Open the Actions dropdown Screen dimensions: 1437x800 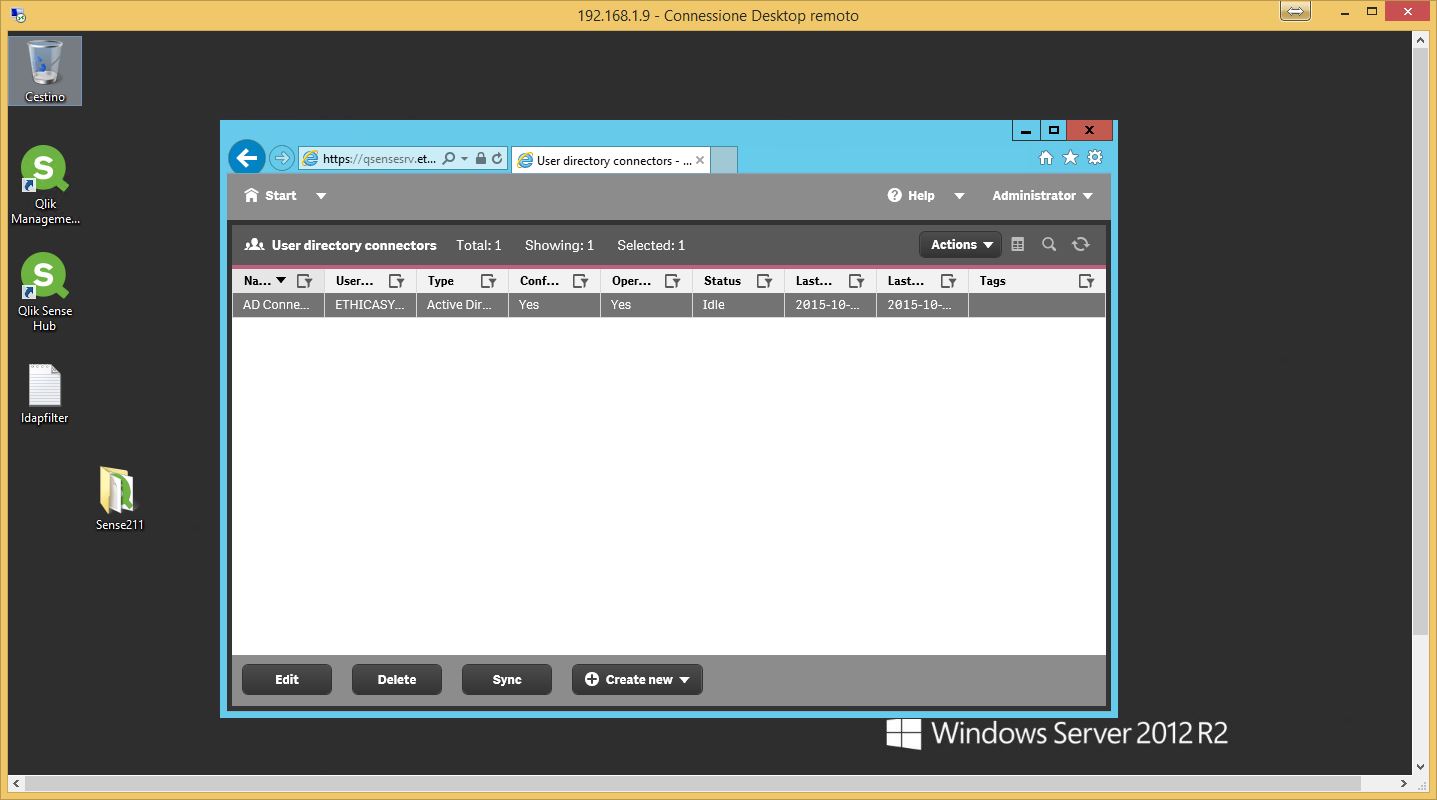960,245
